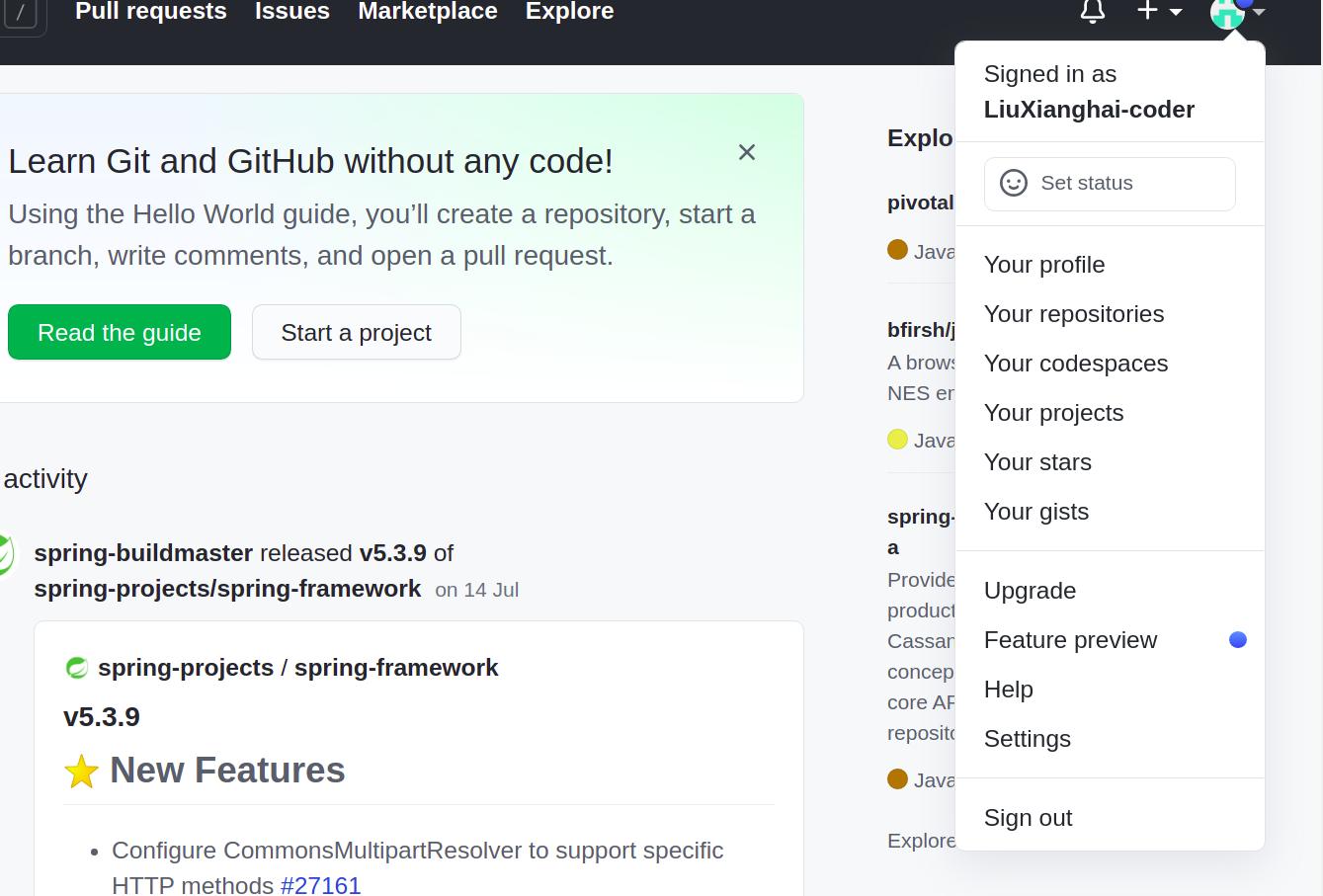The image size is (1323, 896).
Task: Open the bfirsh repository link
Action: [921, 330]
